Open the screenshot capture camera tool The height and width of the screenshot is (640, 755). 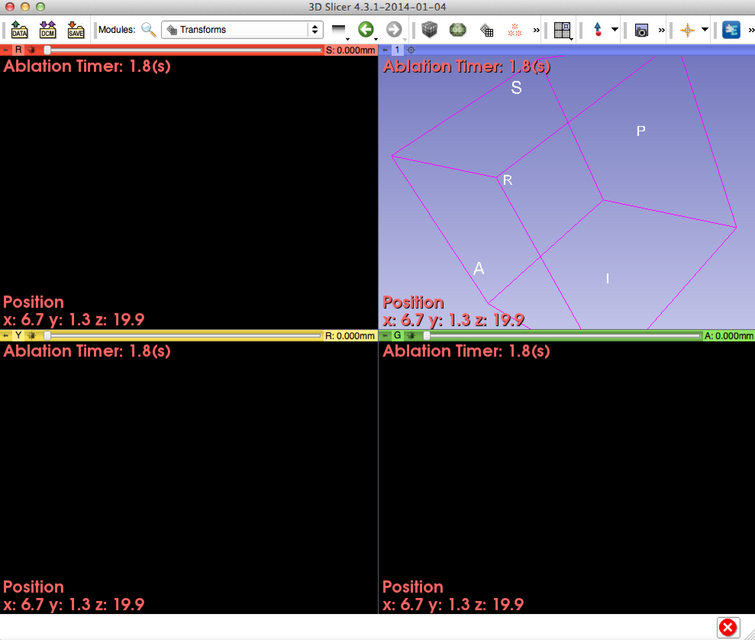(x=641, y=30)
